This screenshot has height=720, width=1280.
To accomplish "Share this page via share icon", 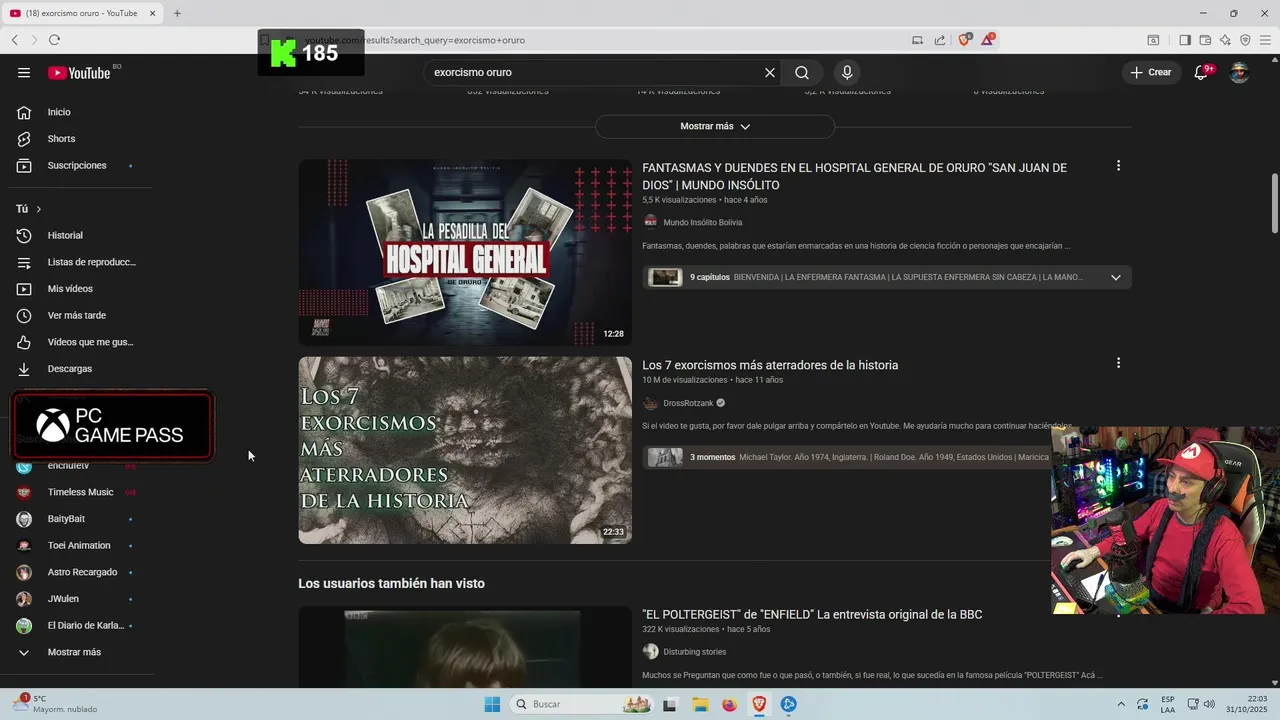I will [x=940, y=40].
